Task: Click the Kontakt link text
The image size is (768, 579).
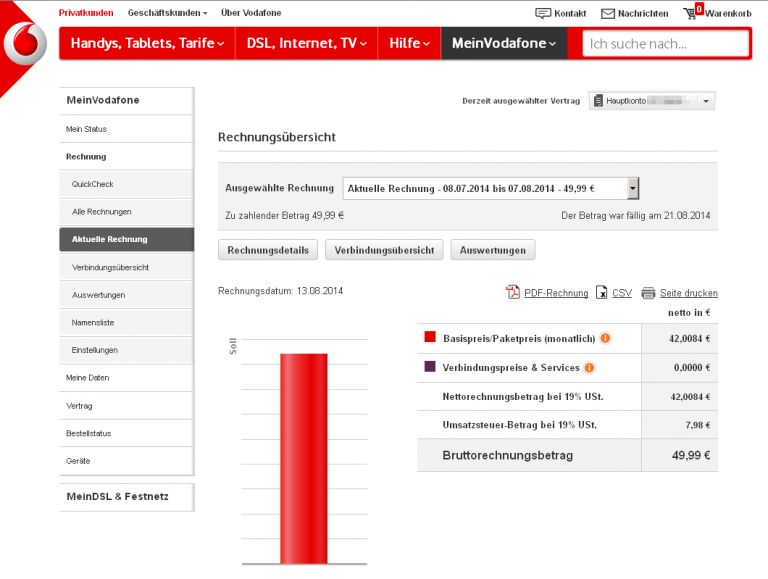Action: (x=570, y=14)
